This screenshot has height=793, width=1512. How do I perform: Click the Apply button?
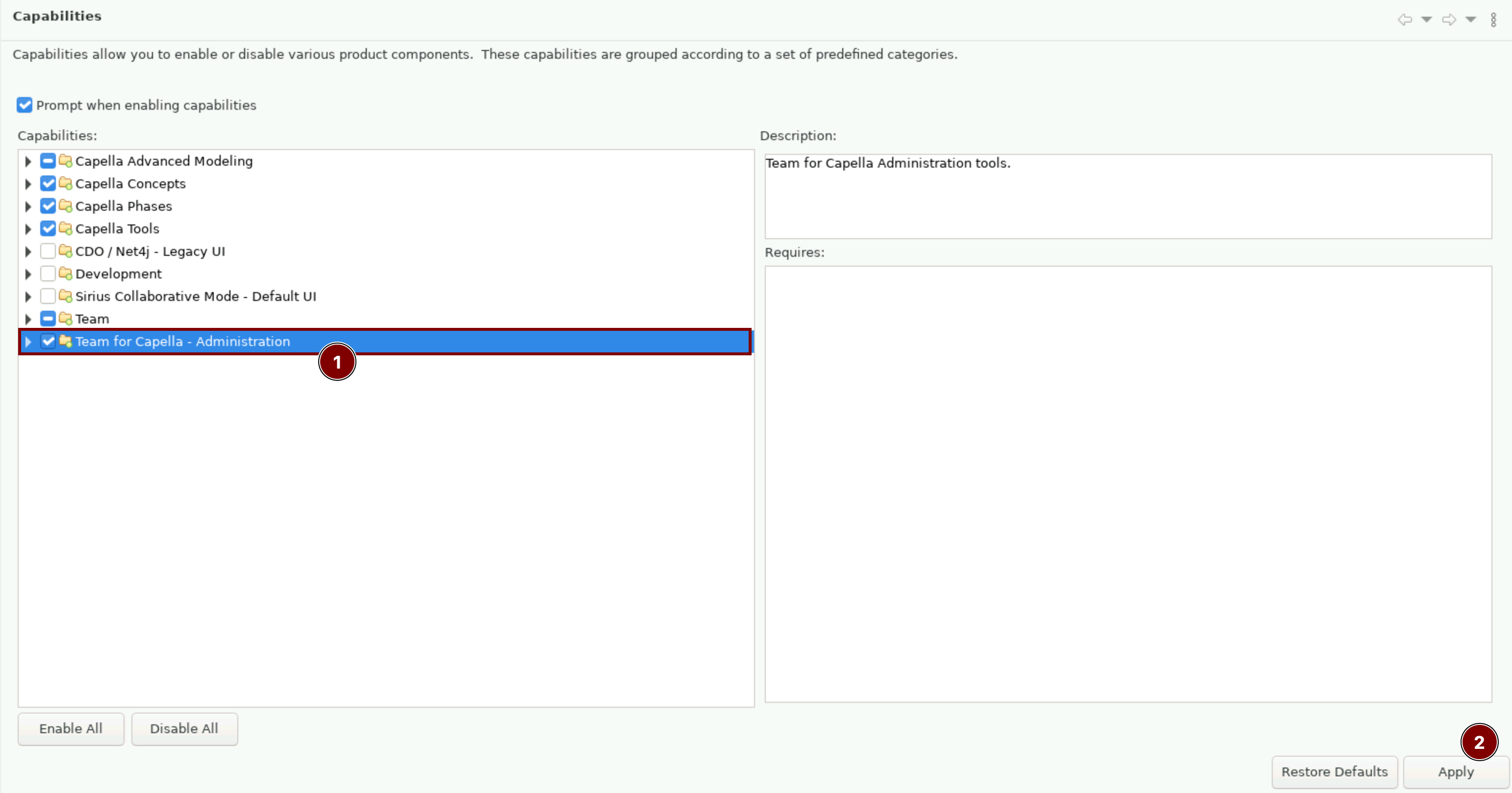tap(1456, 772)
